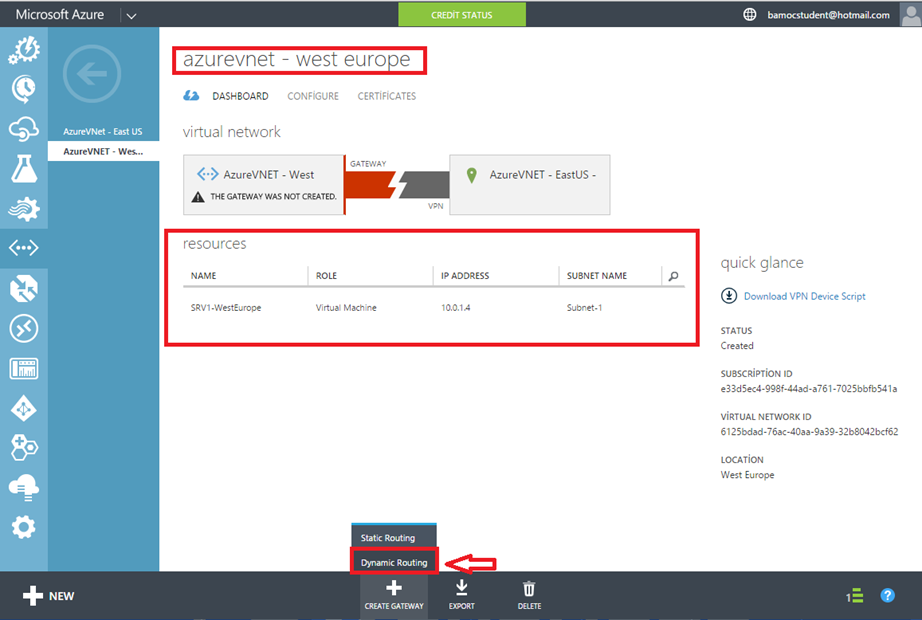
Task: Select AzureVNET - Wes... in the network list
Action: 103,151
